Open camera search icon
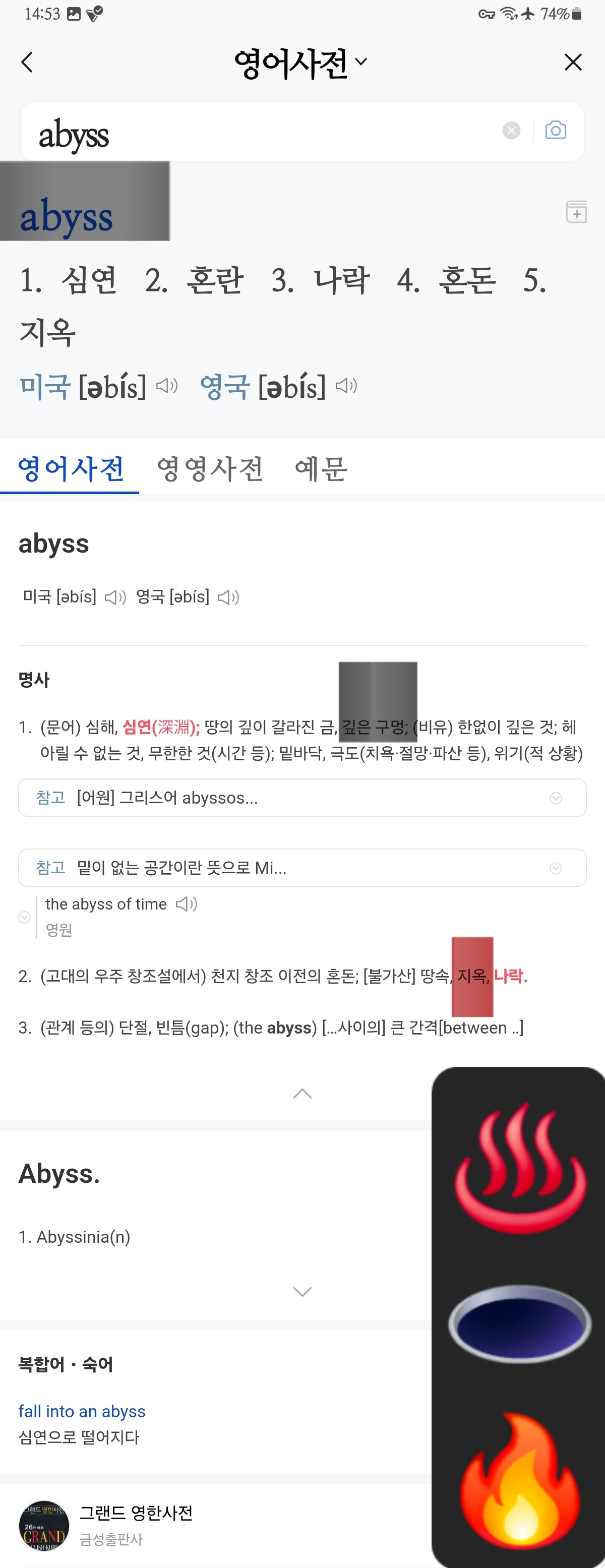The height and width of the screenshot is (1568, 605). [555, 130]
